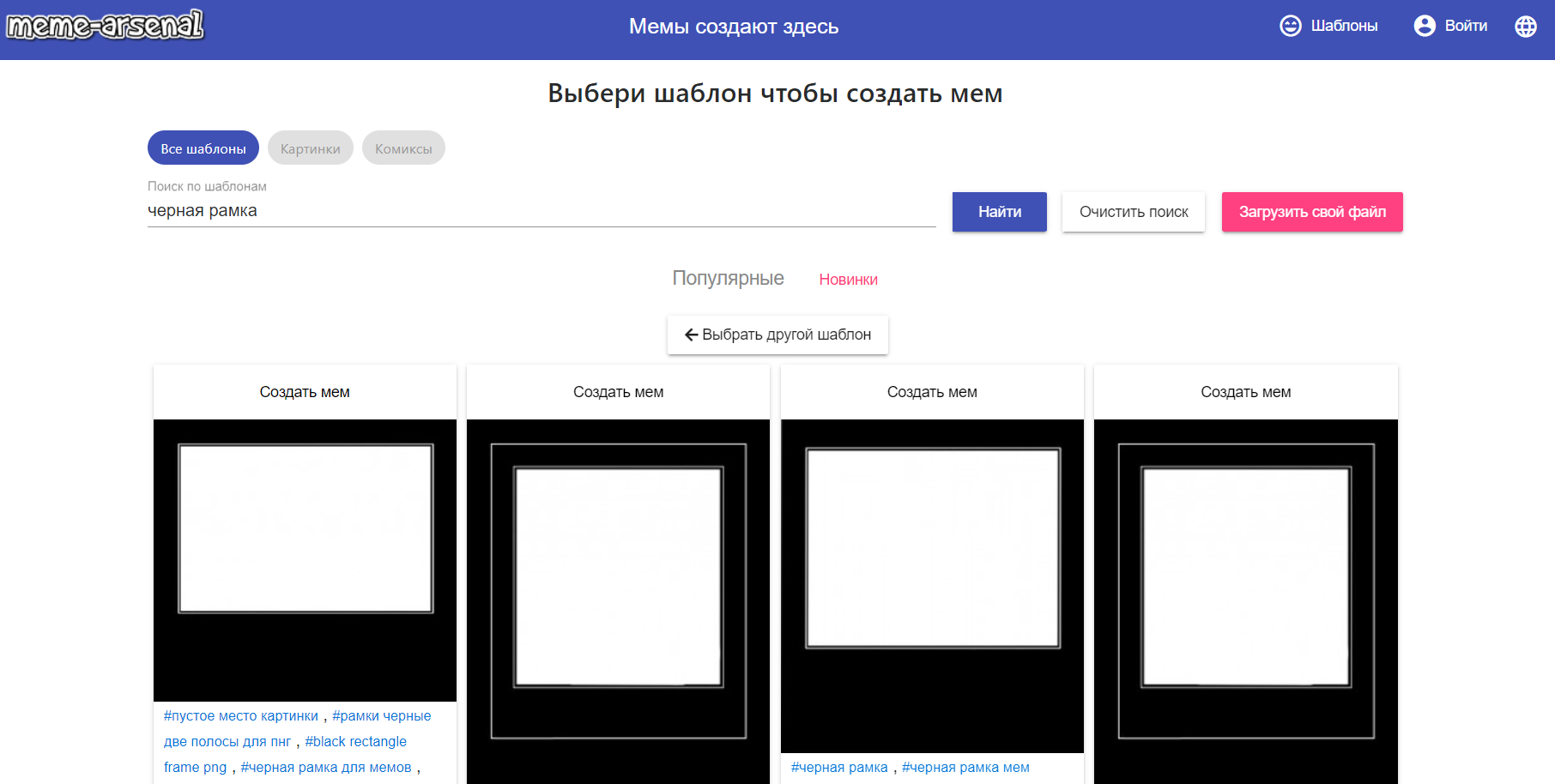This screenshot has height=784, width=1555.
Task: Click the #черная рамка мем tag
Action: pos(965,768)
